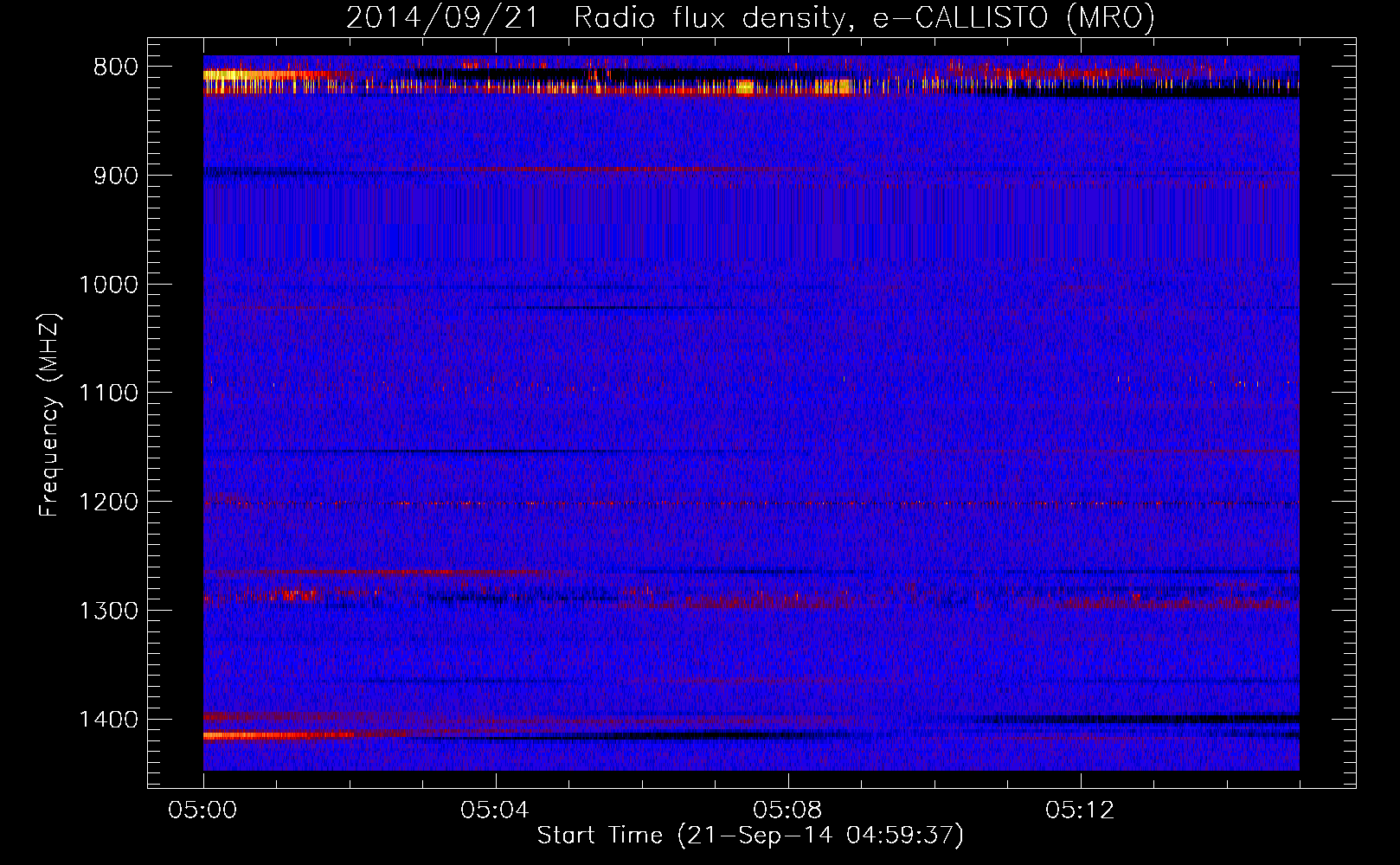The image size is (1400, 865).
Task: Click the 1200 frequency tick label
Action: tap(108, 503)
